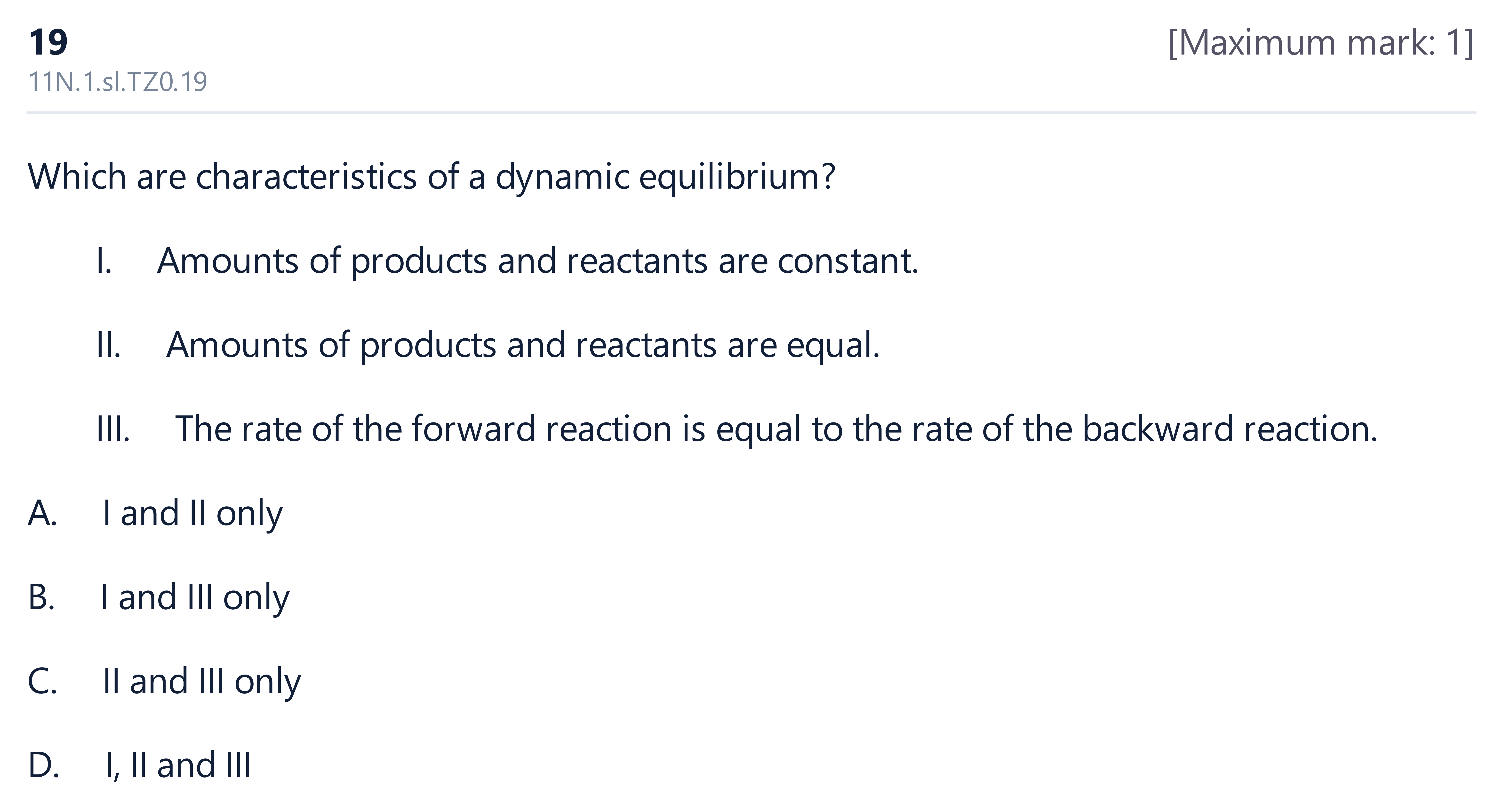The image size is (1503, 812).
Task: Click the Roman numeral I. marker
Action: click(x=104, y=261)
